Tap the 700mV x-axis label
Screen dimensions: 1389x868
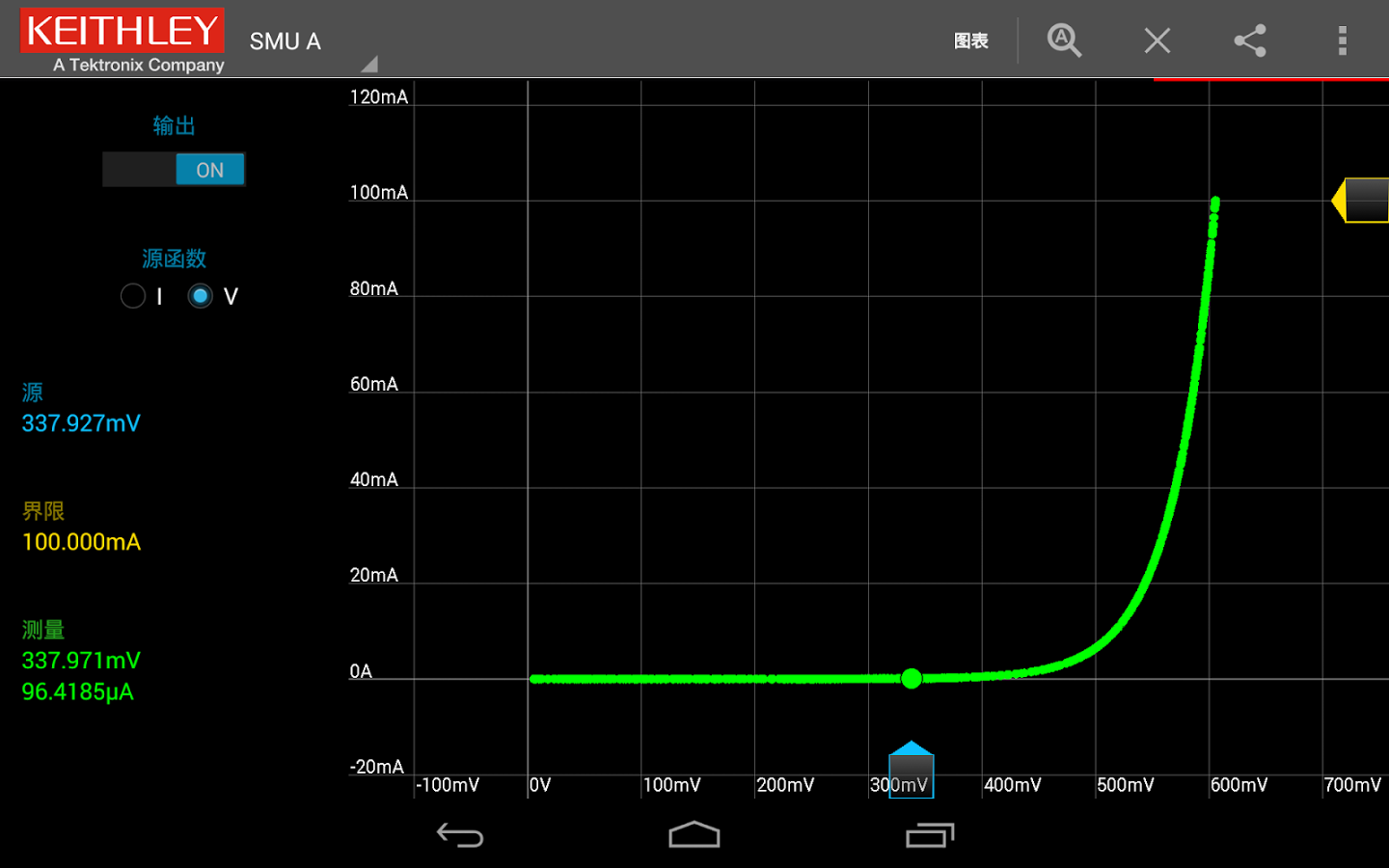coord(1352,785)
